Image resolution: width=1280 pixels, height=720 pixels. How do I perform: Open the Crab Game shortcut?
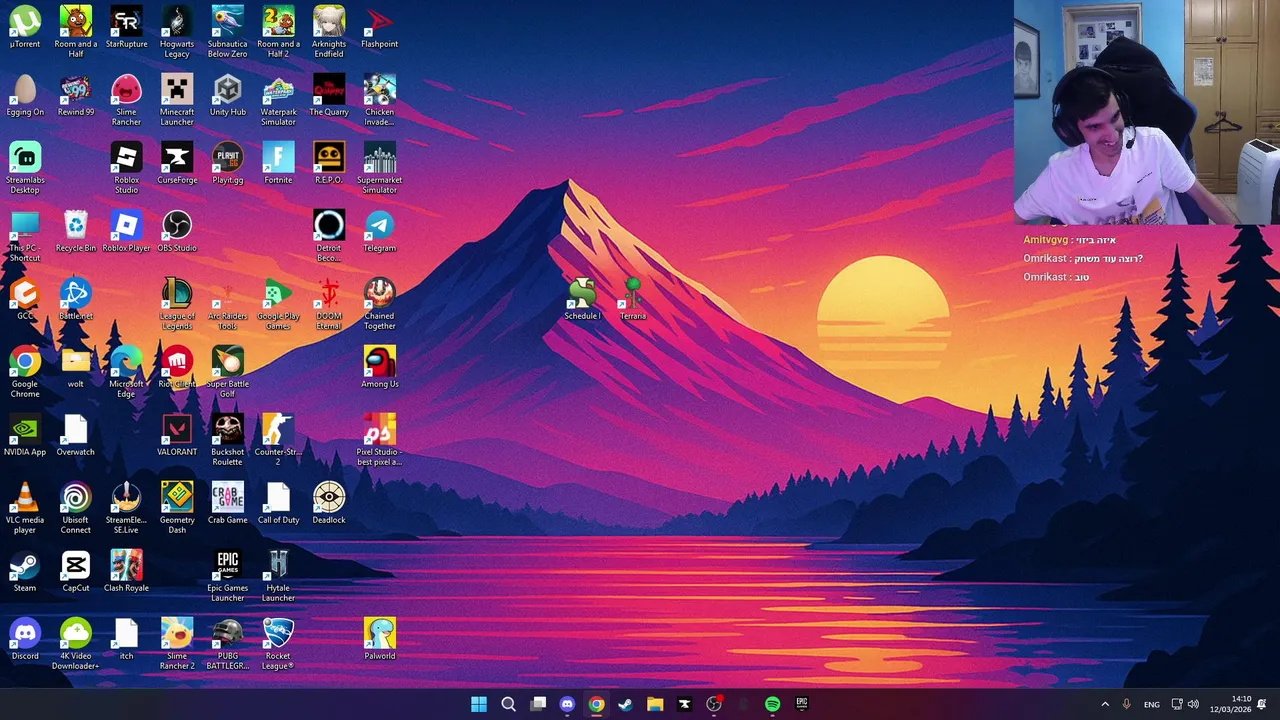(x=227, y=504)
